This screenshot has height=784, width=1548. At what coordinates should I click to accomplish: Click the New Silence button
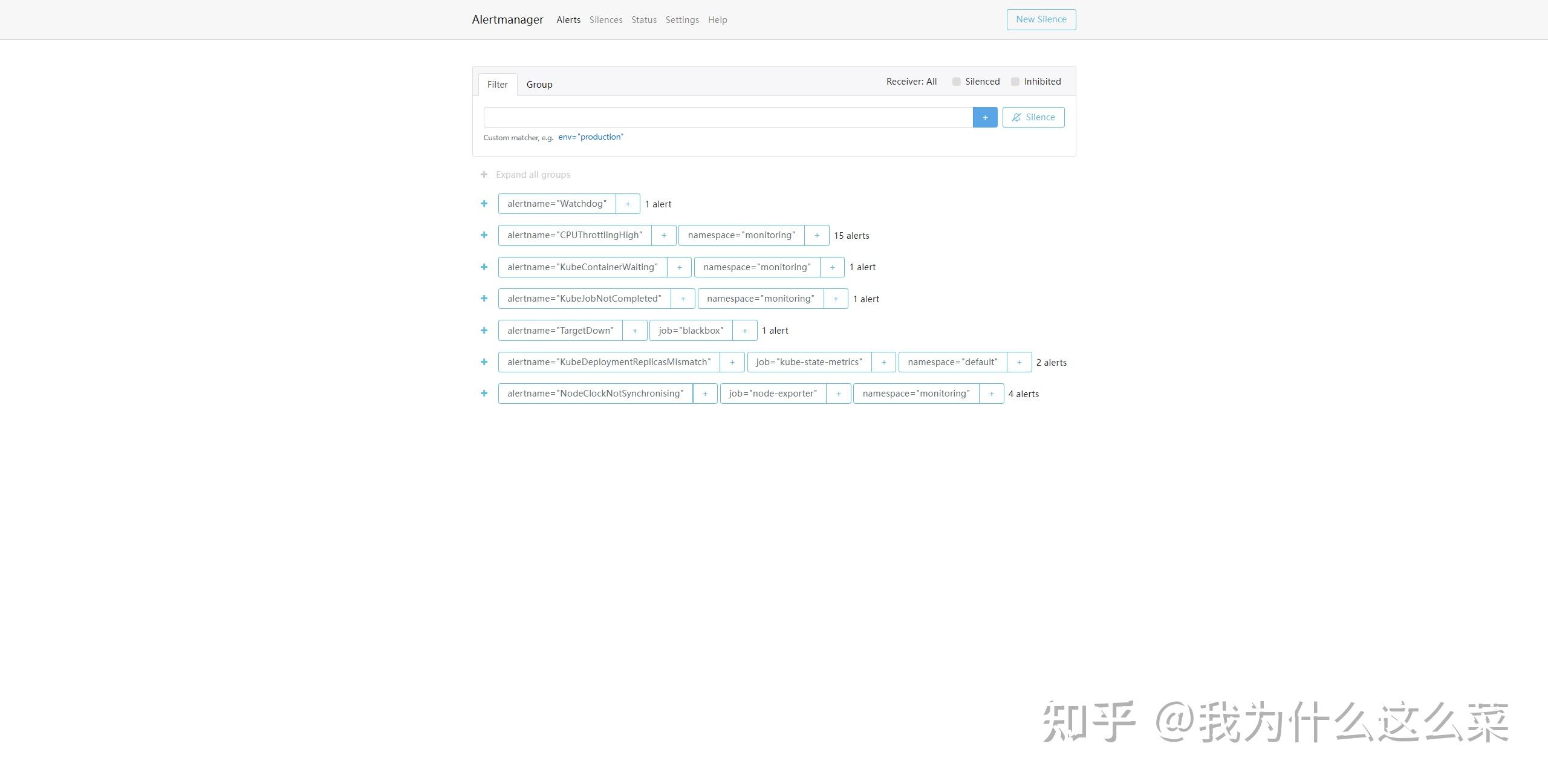[1041, 19]
